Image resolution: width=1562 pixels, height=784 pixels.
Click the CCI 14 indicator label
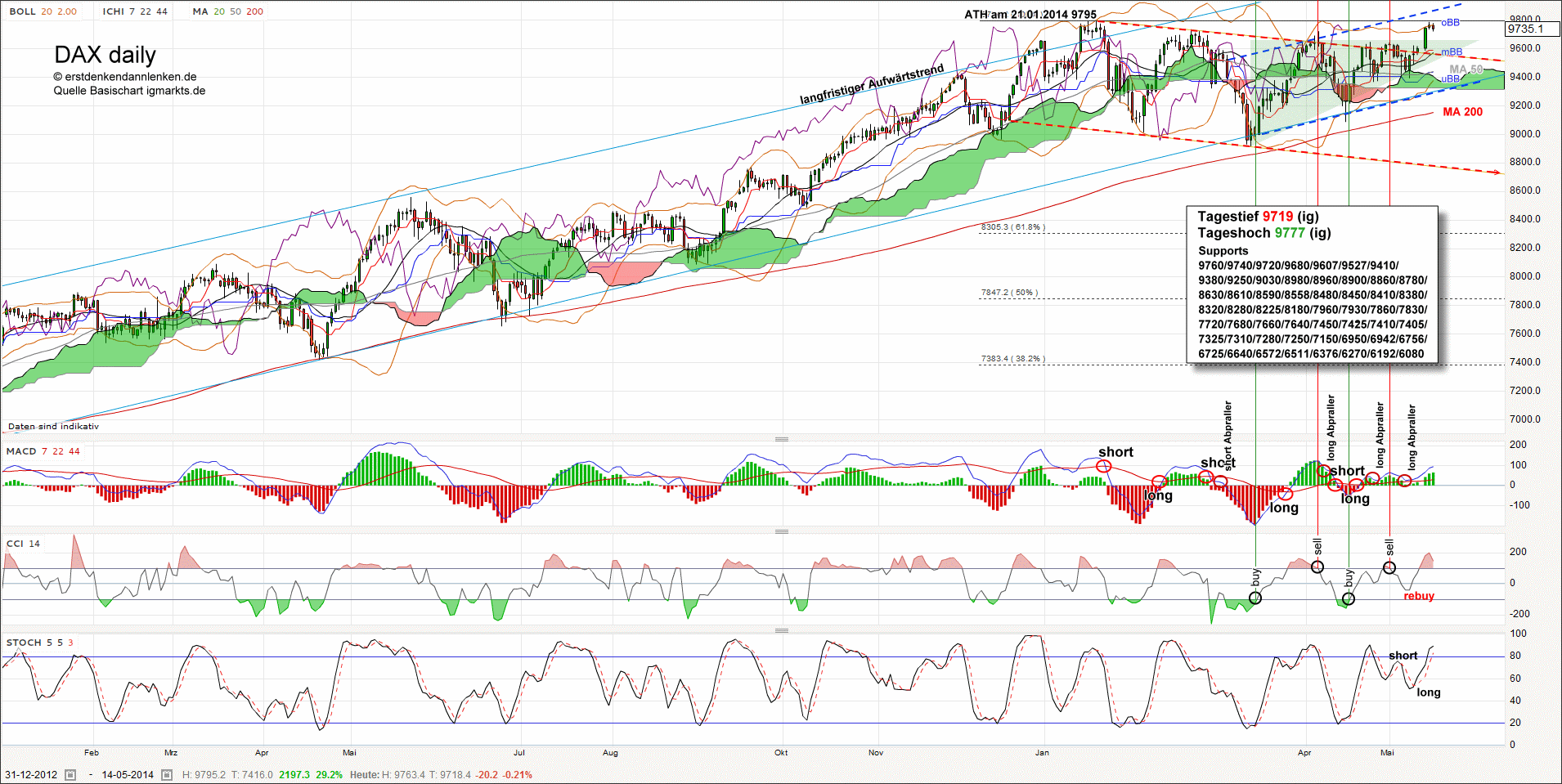coord(23,544)
